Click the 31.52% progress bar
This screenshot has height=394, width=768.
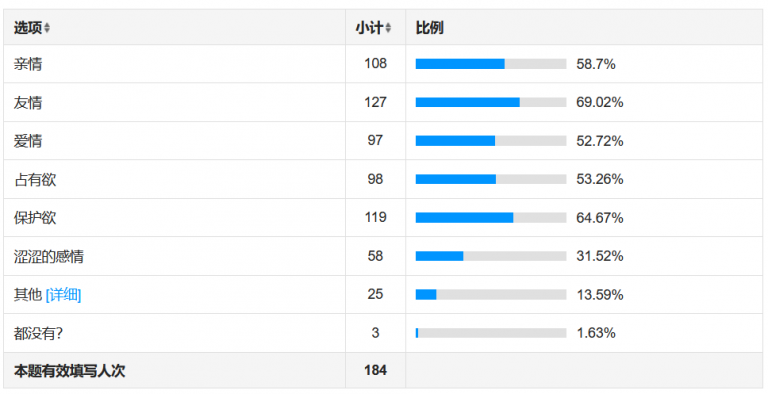coord(491,256)
